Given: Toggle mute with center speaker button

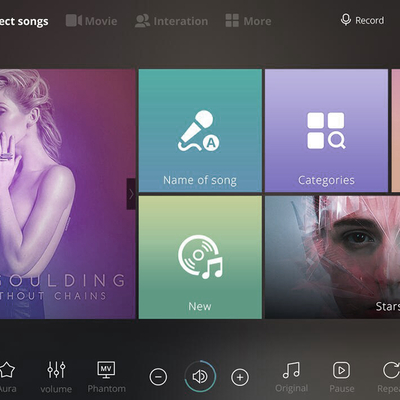Looking at the screenshot, I should point(200,377).
